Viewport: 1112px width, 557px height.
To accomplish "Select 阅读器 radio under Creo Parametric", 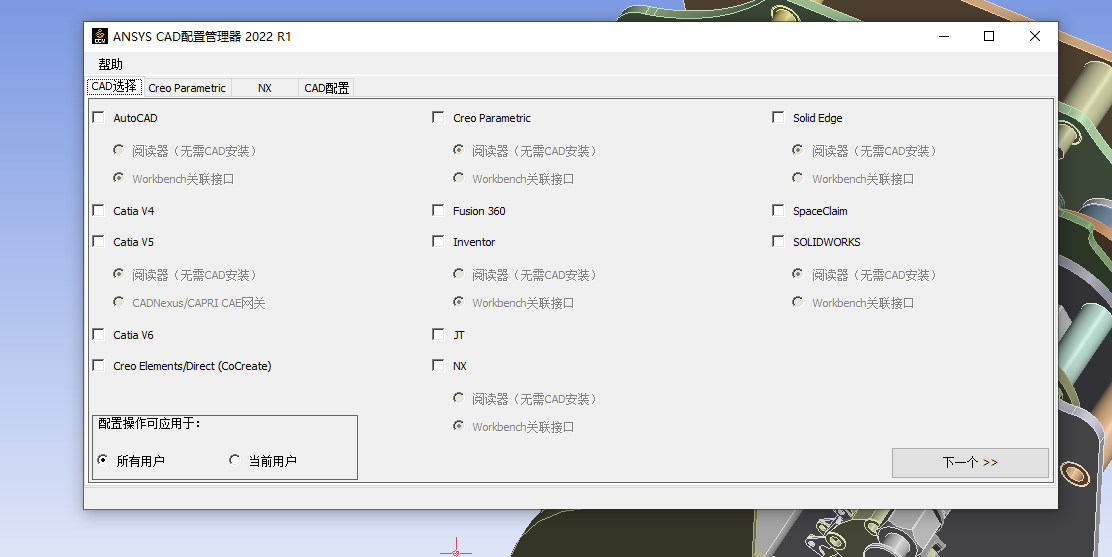I will click(x=459, y=150).
